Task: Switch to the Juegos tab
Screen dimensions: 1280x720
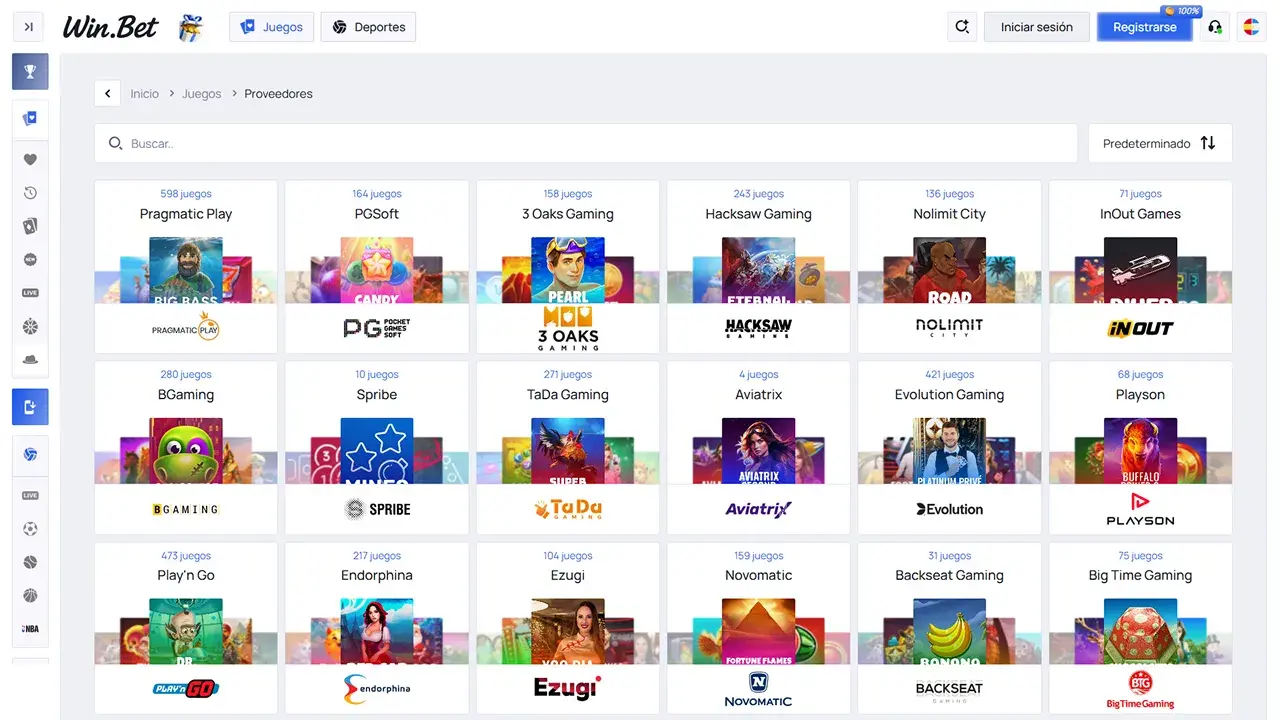Action: click(x=272, y=27)
